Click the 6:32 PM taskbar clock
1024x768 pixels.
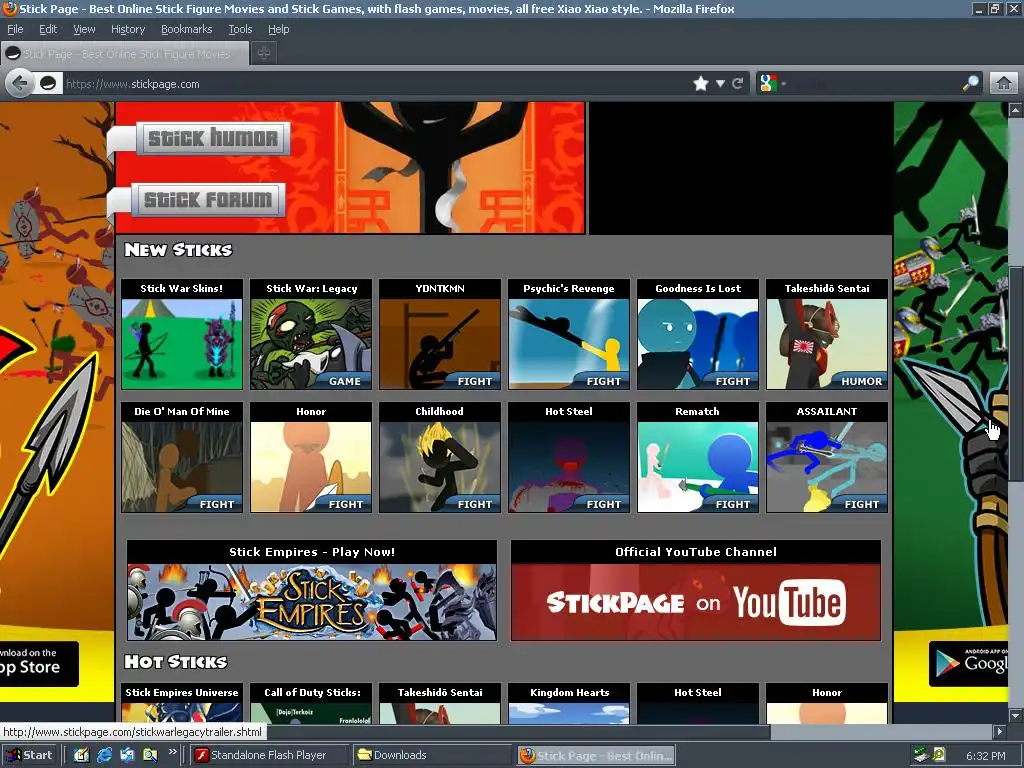point(985,756)
